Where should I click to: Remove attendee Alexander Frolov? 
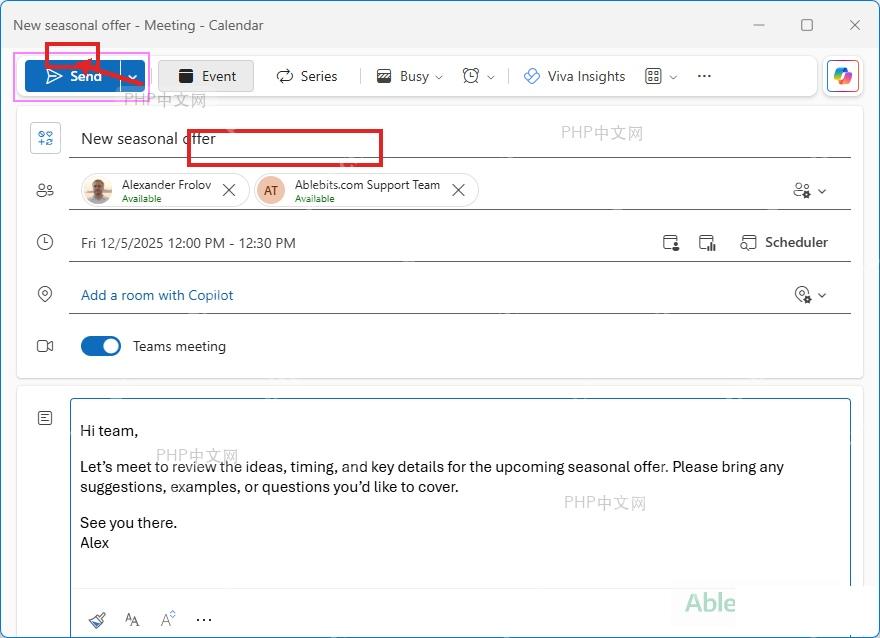pyautogui.click(x=229, y=191)
